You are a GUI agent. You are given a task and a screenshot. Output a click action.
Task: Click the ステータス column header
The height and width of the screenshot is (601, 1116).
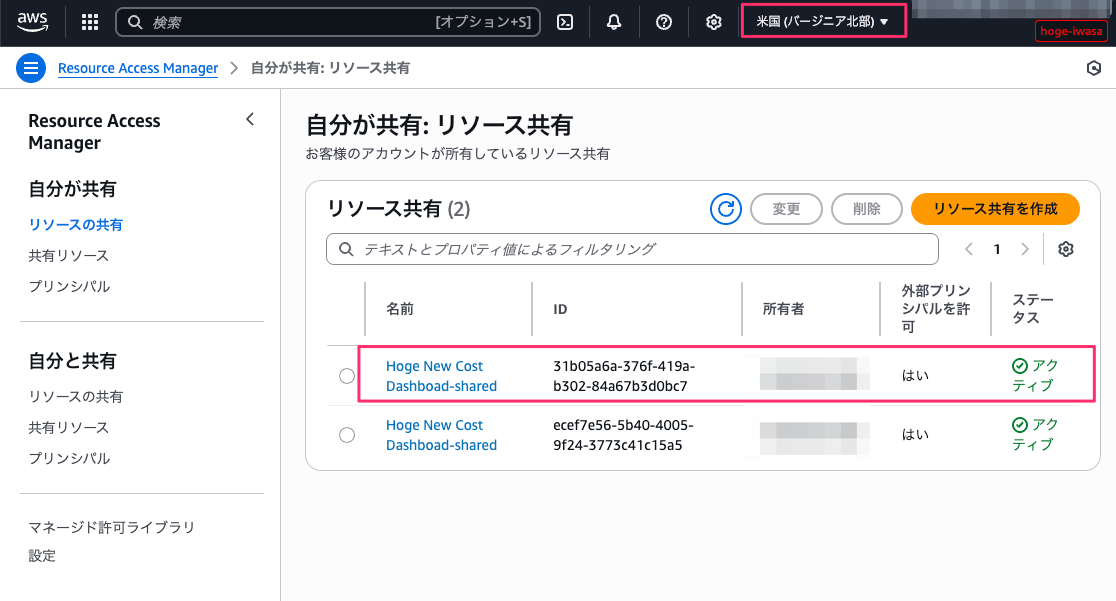coord(1033,308)
